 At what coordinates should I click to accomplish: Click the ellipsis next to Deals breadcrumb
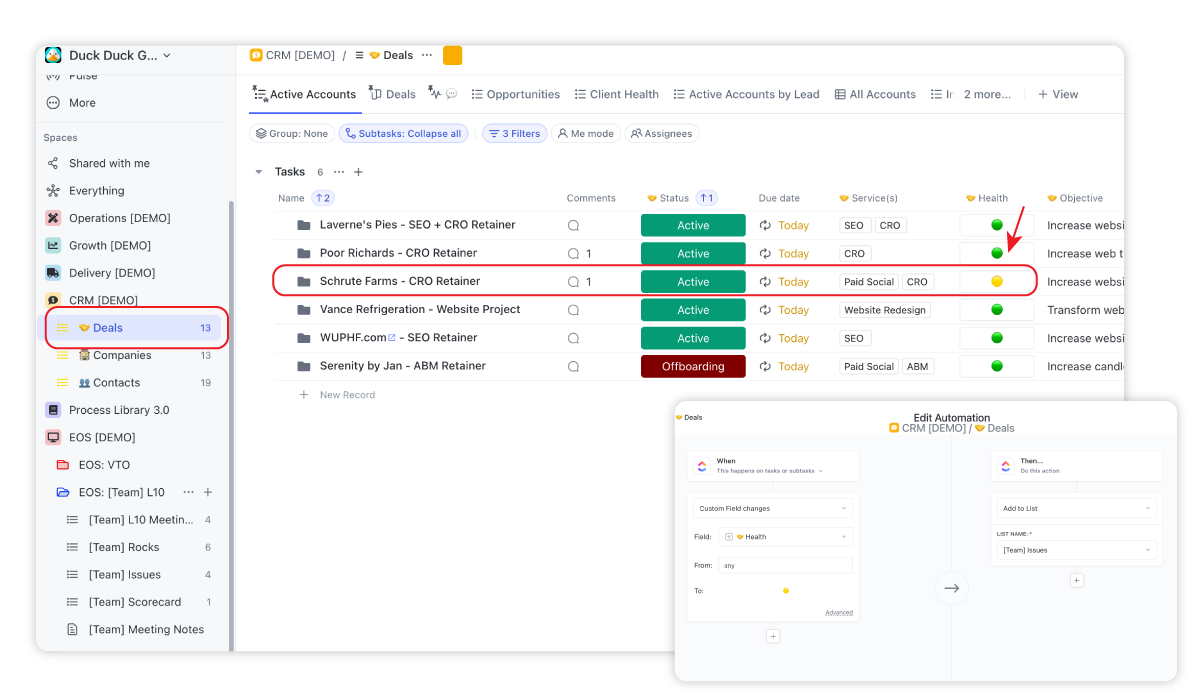click(x=427, y=55)
